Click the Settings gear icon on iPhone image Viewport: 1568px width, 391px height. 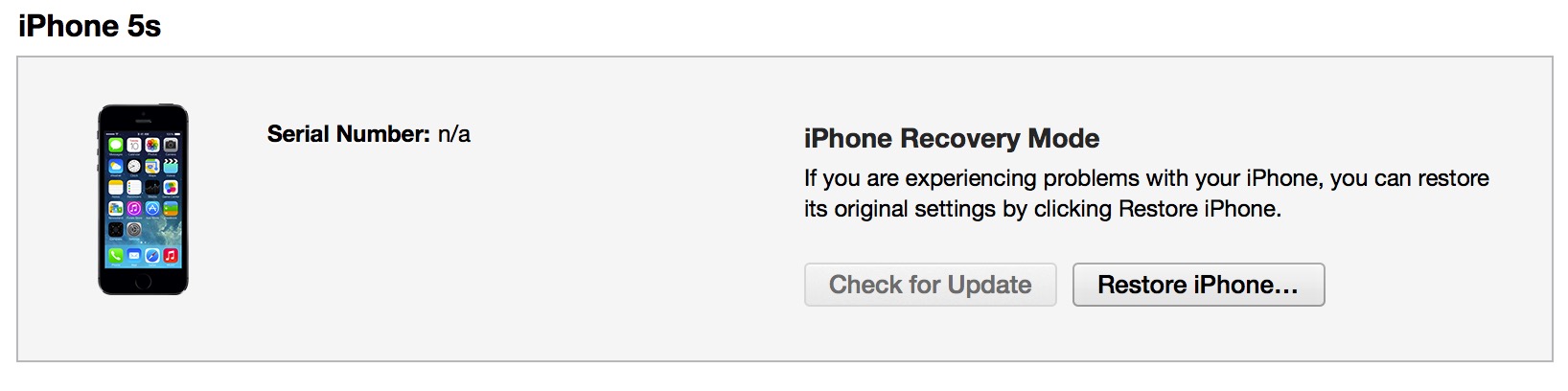pos(134,230)
